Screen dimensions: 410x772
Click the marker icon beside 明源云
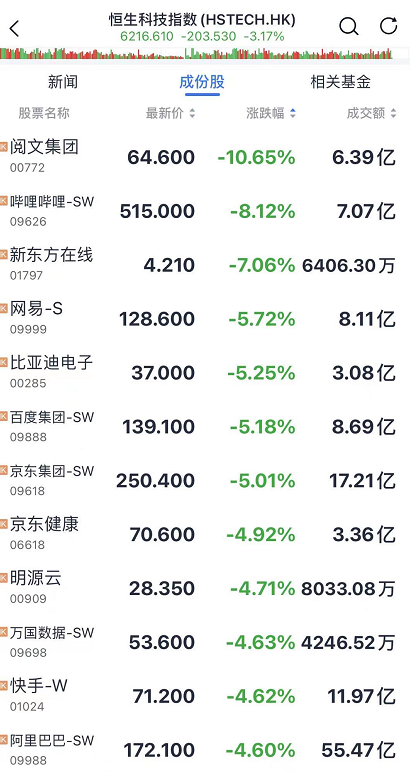tap(4, 578)
